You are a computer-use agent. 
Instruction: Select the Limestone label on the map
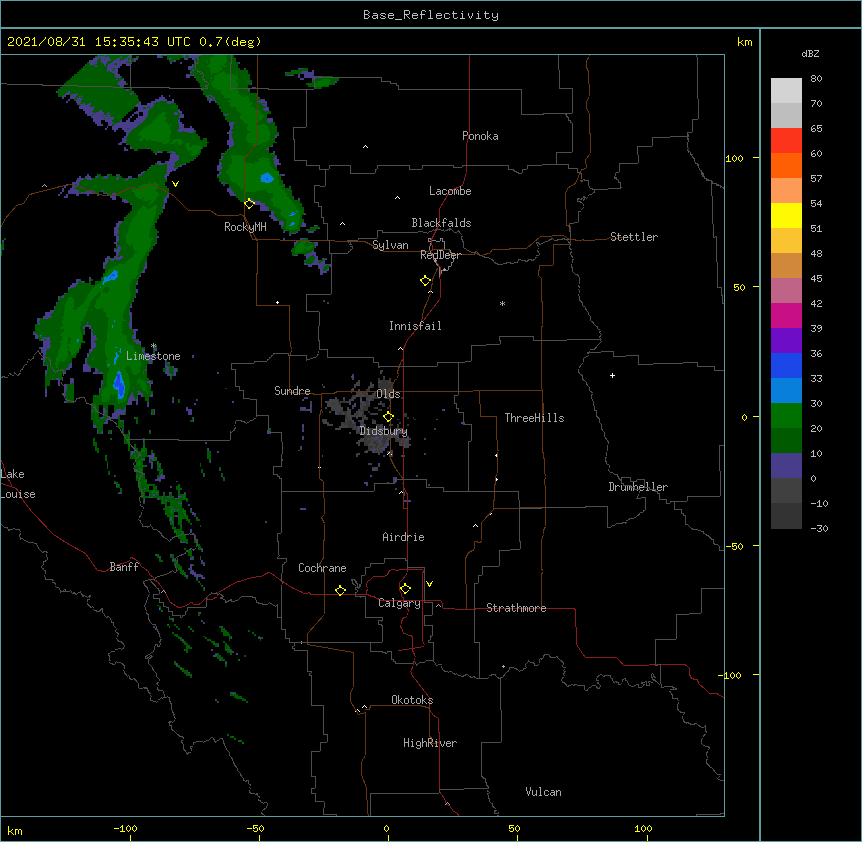tap(153, 356)
